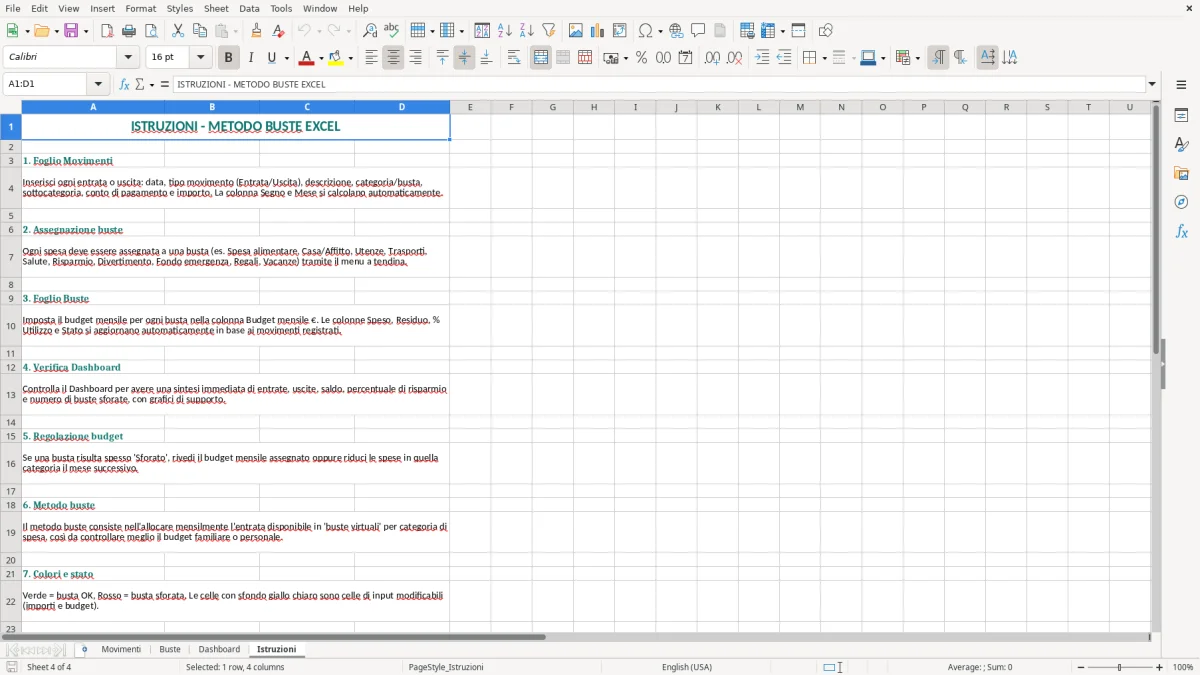Click the zoom in plus button
The image size is (1200, 675).
[1160, 667]
